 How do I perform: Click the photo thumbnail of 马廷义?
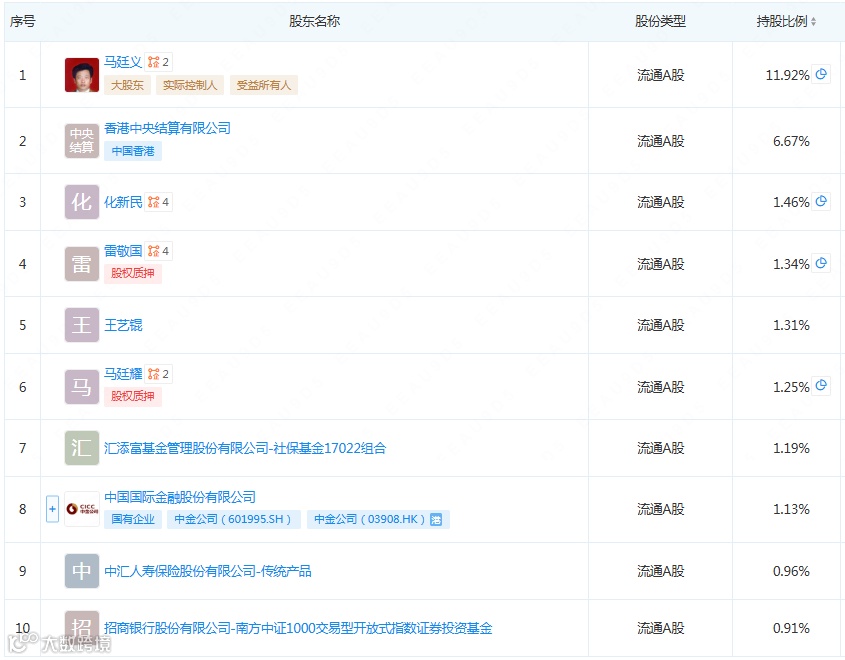82,75
